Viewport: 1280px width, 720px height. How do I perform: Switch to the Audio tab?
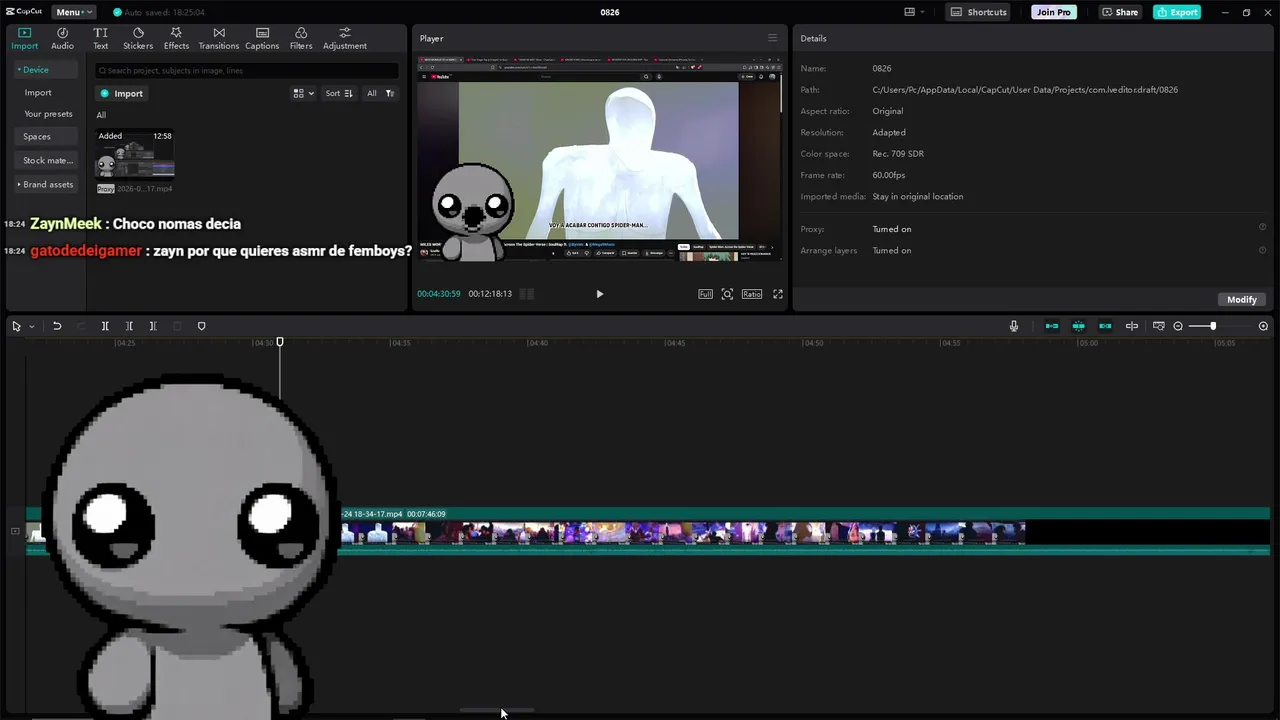point(62,39)
